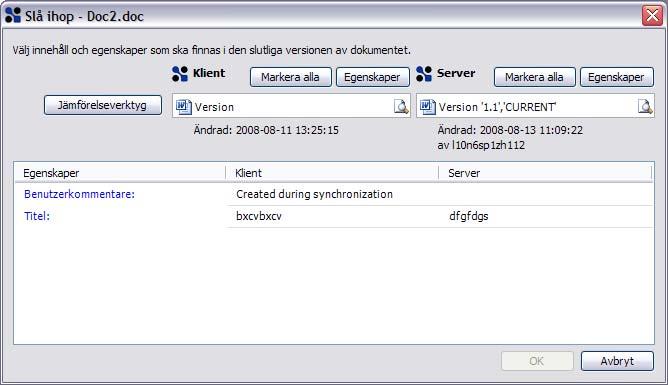Click the Avbryt button
668x385 pixels.
point(617,361)
